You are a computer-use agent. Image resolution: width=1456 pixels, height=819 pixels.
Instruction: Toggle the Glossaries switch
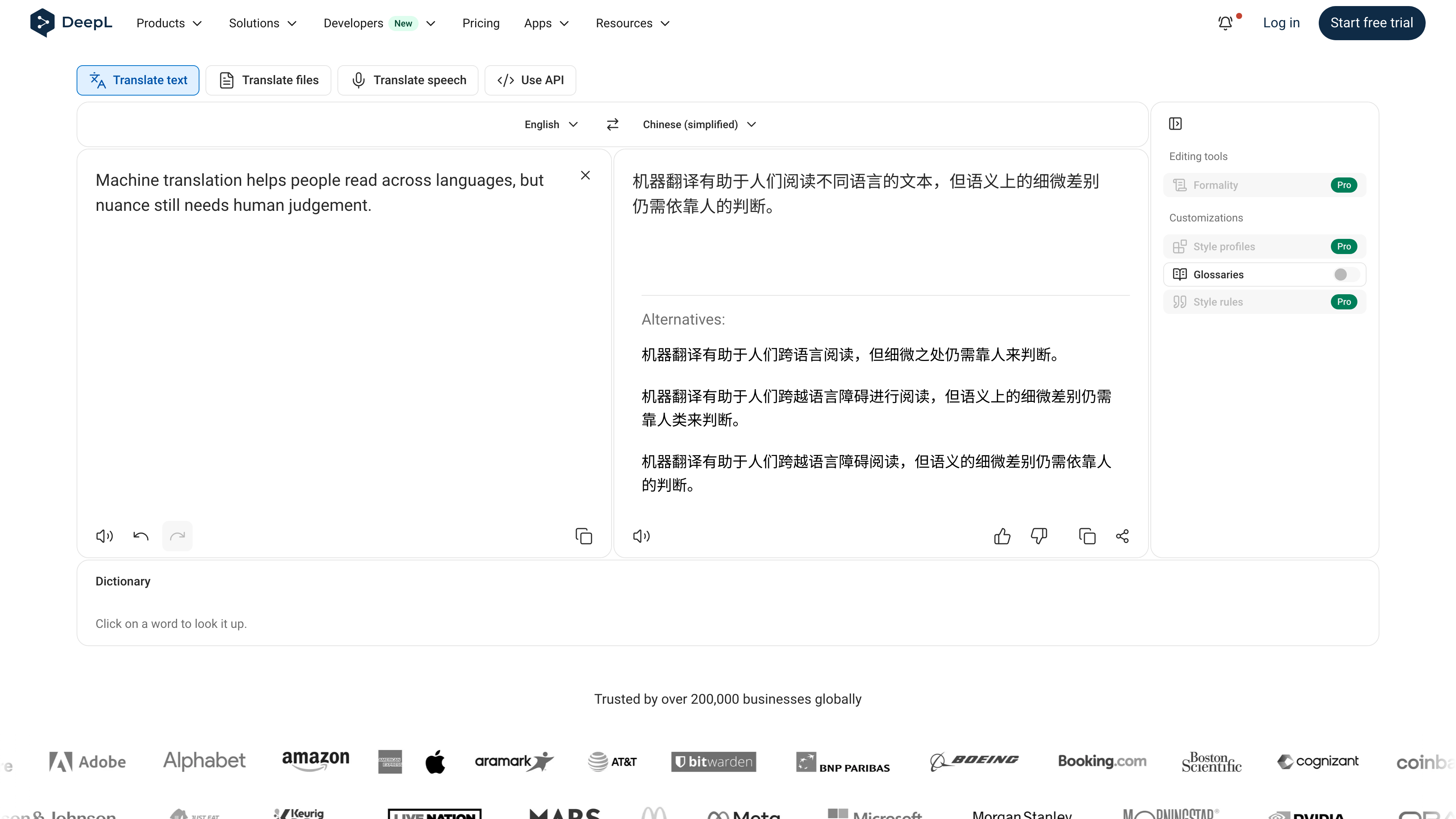pyautogui.click(x=1346, y=275)
